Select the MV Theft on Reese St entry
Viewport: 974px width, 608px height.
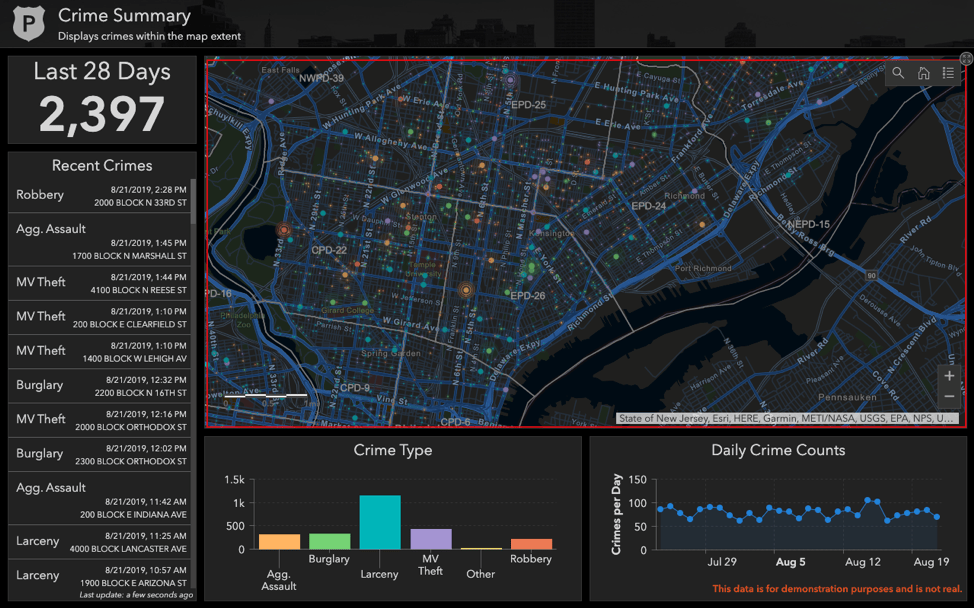tap(101, 281)
